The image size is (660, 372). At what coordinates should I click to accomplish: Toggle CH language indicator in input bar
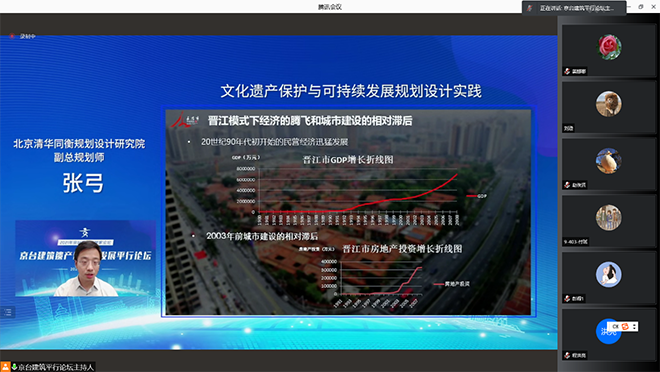tap(615, 326)
